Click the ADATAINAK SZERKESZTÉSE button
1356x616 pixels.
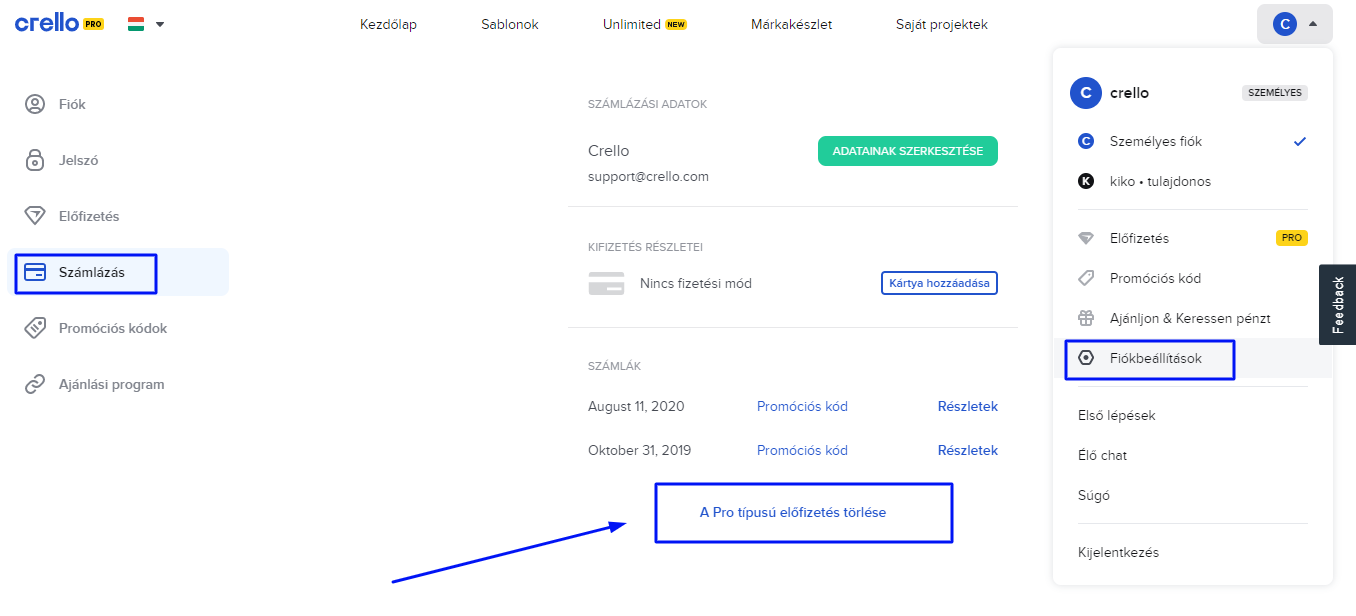(x=908, y=151)
